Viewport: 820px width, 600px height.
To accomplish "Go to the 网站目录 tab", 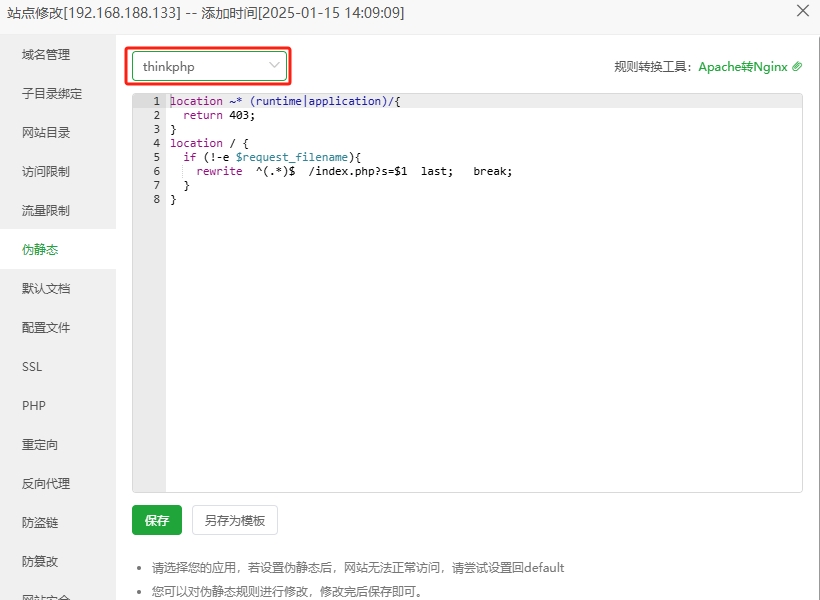I will [x=46, y=133].
